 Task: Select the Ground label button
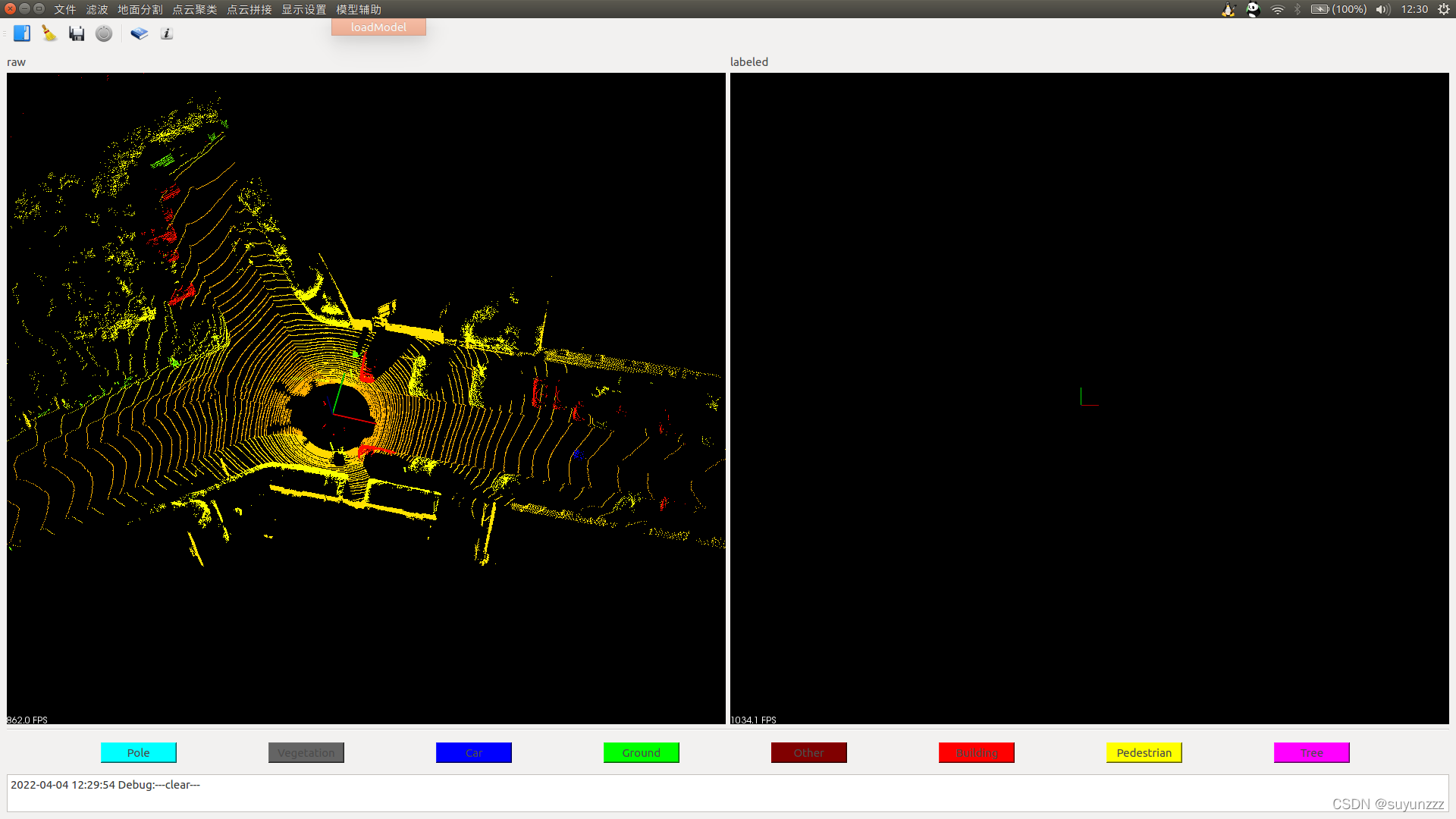tap(640, 752)
